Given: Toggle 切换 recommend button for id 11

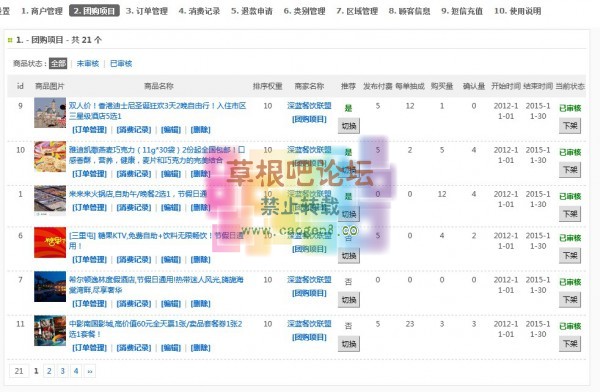Looking at the screenshot, I should click(349, 344).
